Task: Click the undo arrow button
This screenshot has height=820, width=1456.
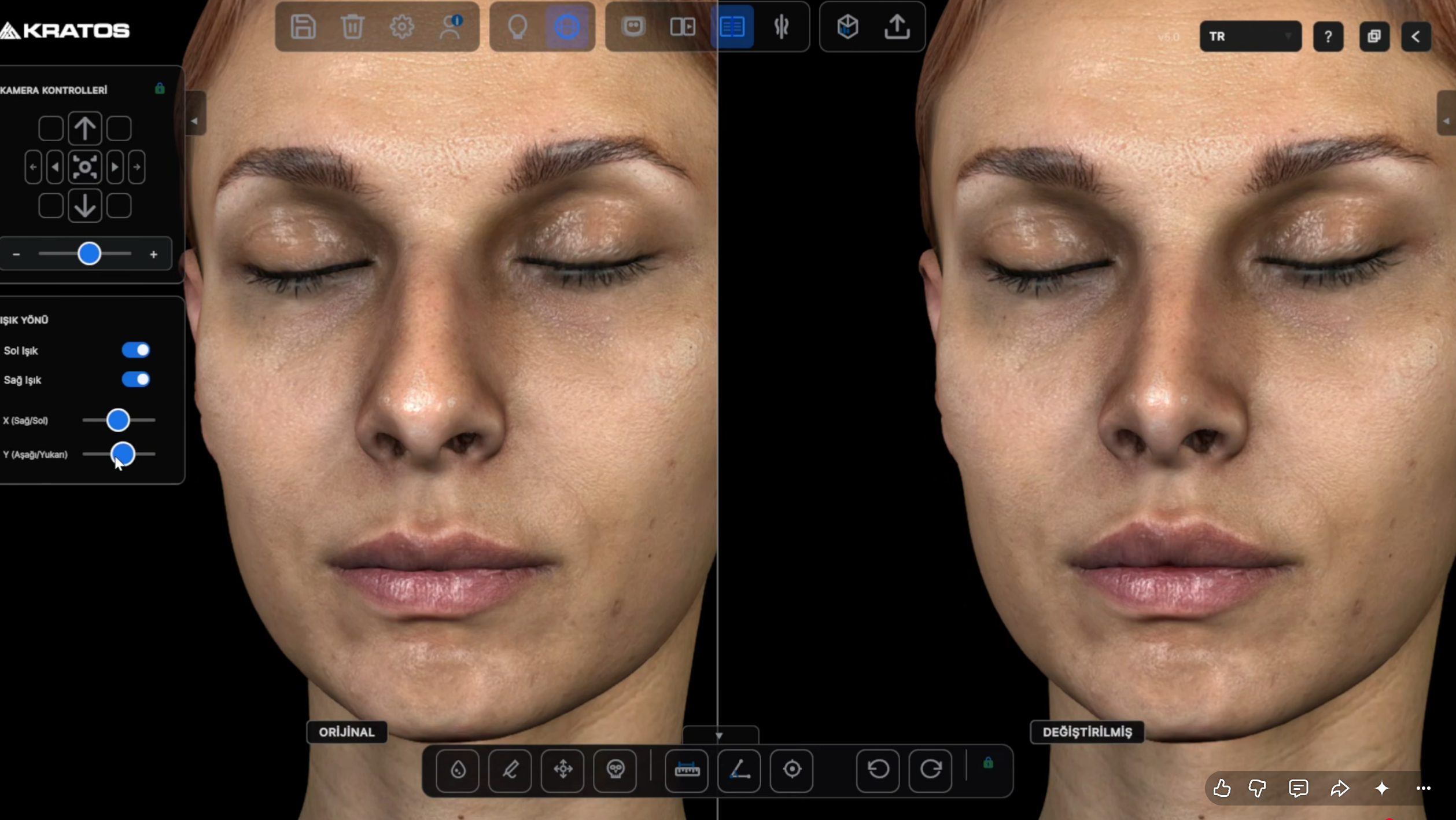Action: point(878,770)
